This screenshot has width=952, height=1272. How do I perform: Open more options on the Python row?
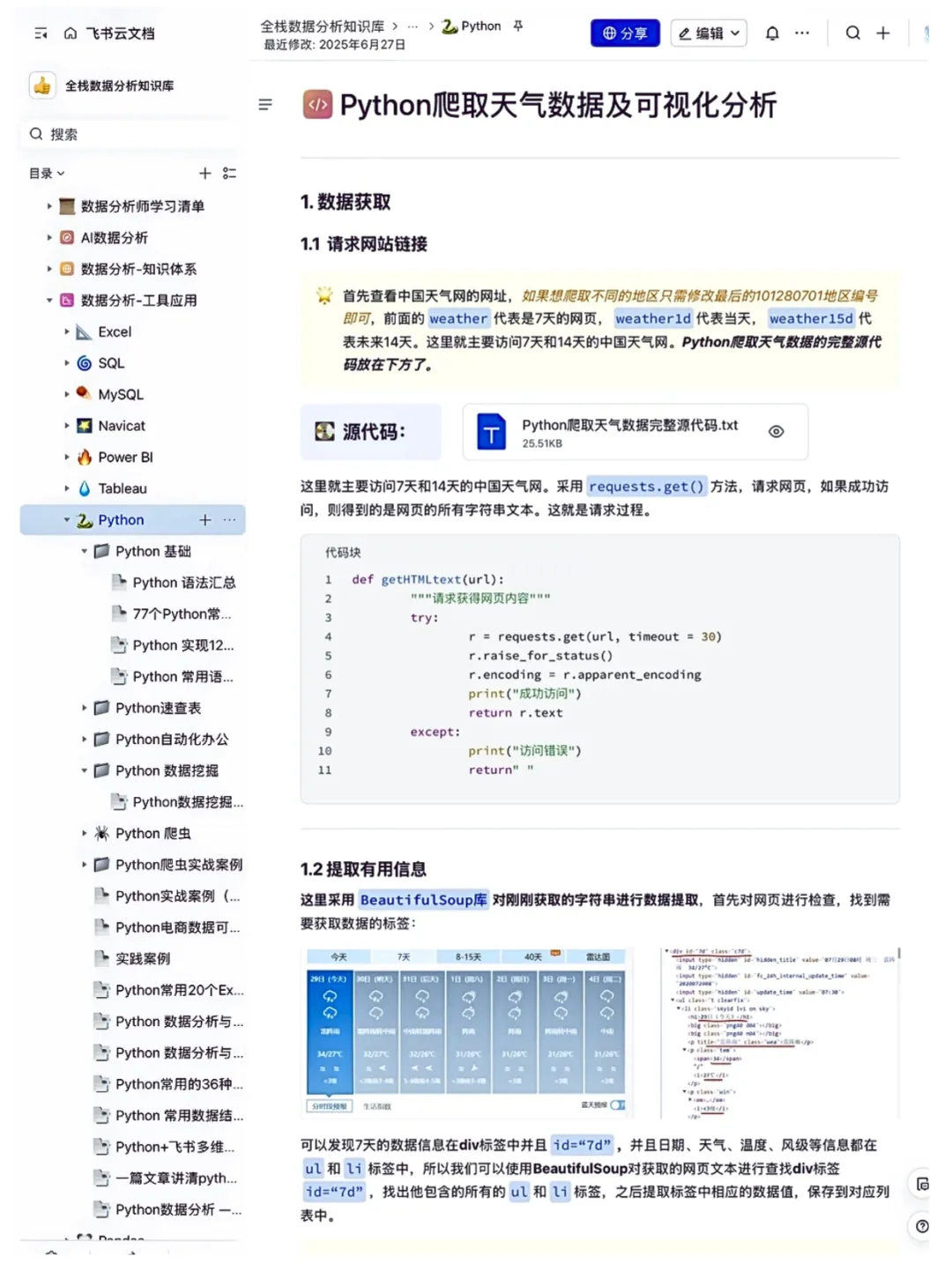coord(229,520)
